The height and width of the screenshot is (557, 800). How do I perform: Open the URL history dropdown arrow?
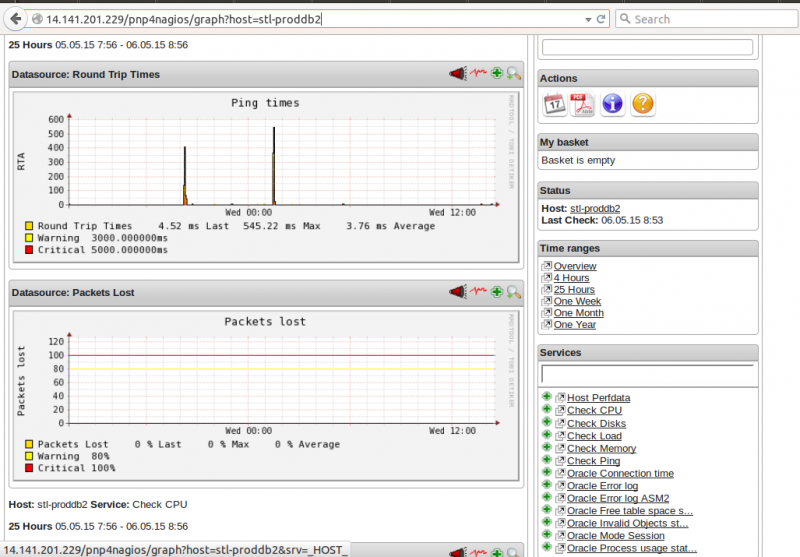click(x=588, y=19)
